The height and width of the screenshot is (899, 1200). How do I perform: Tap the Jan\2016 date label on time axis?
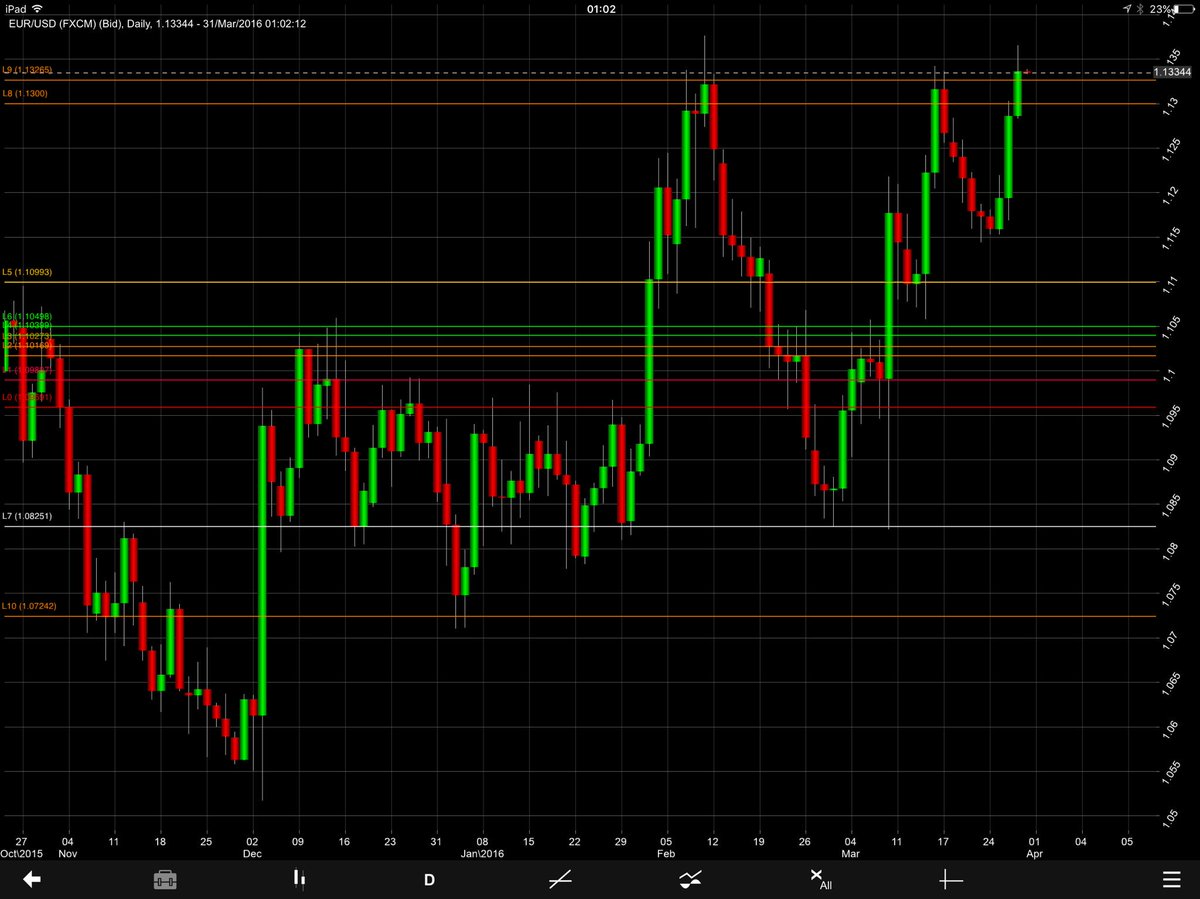[x=482, y=855]
